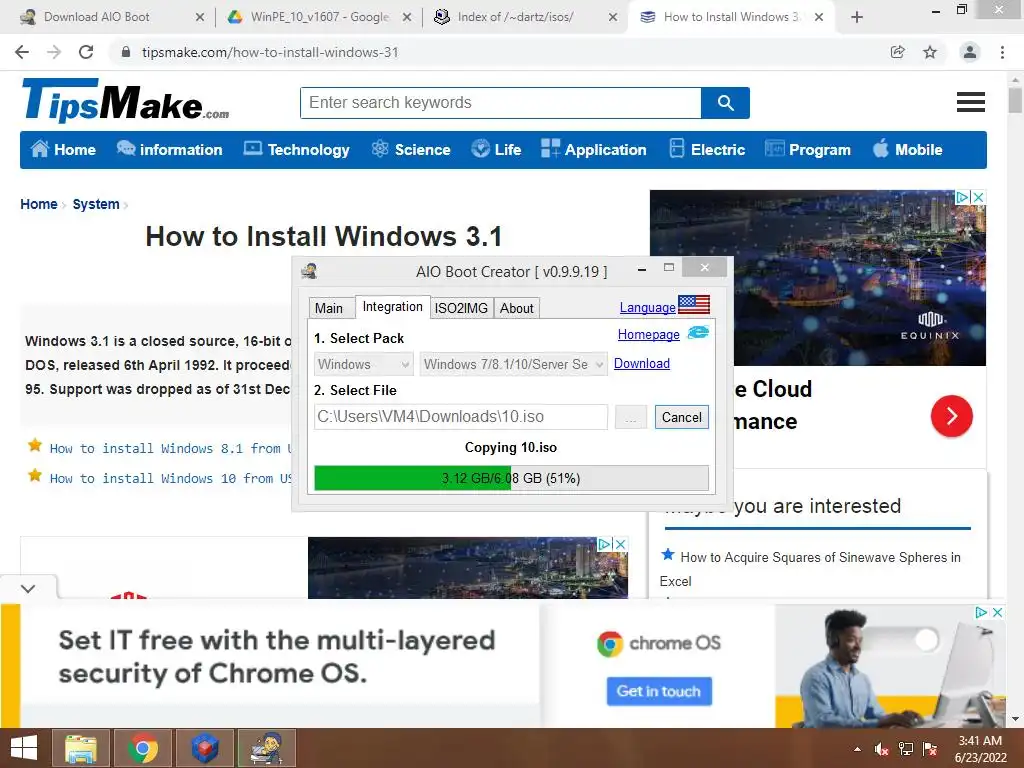Bookmark this page with the star icon

tap(930, 52)
